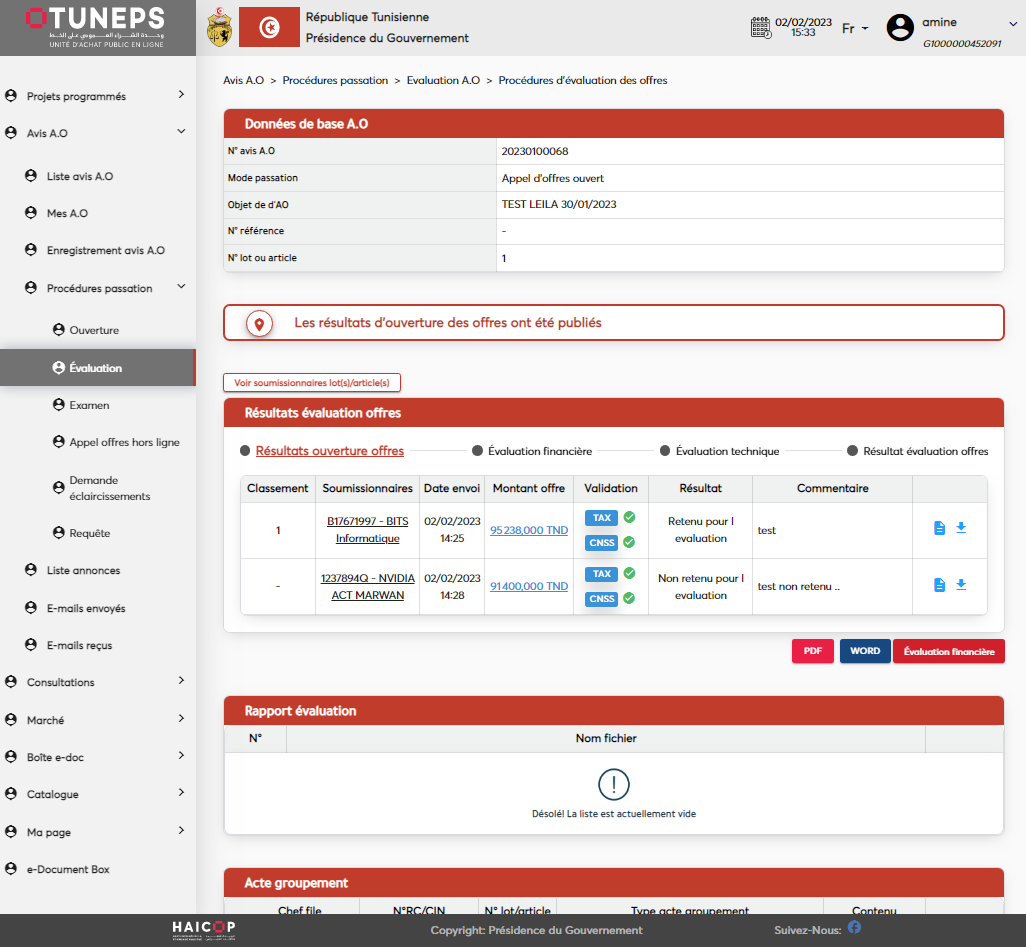Click the user profile avatar icon
1026x947 pixels.
tap(900, 28)
